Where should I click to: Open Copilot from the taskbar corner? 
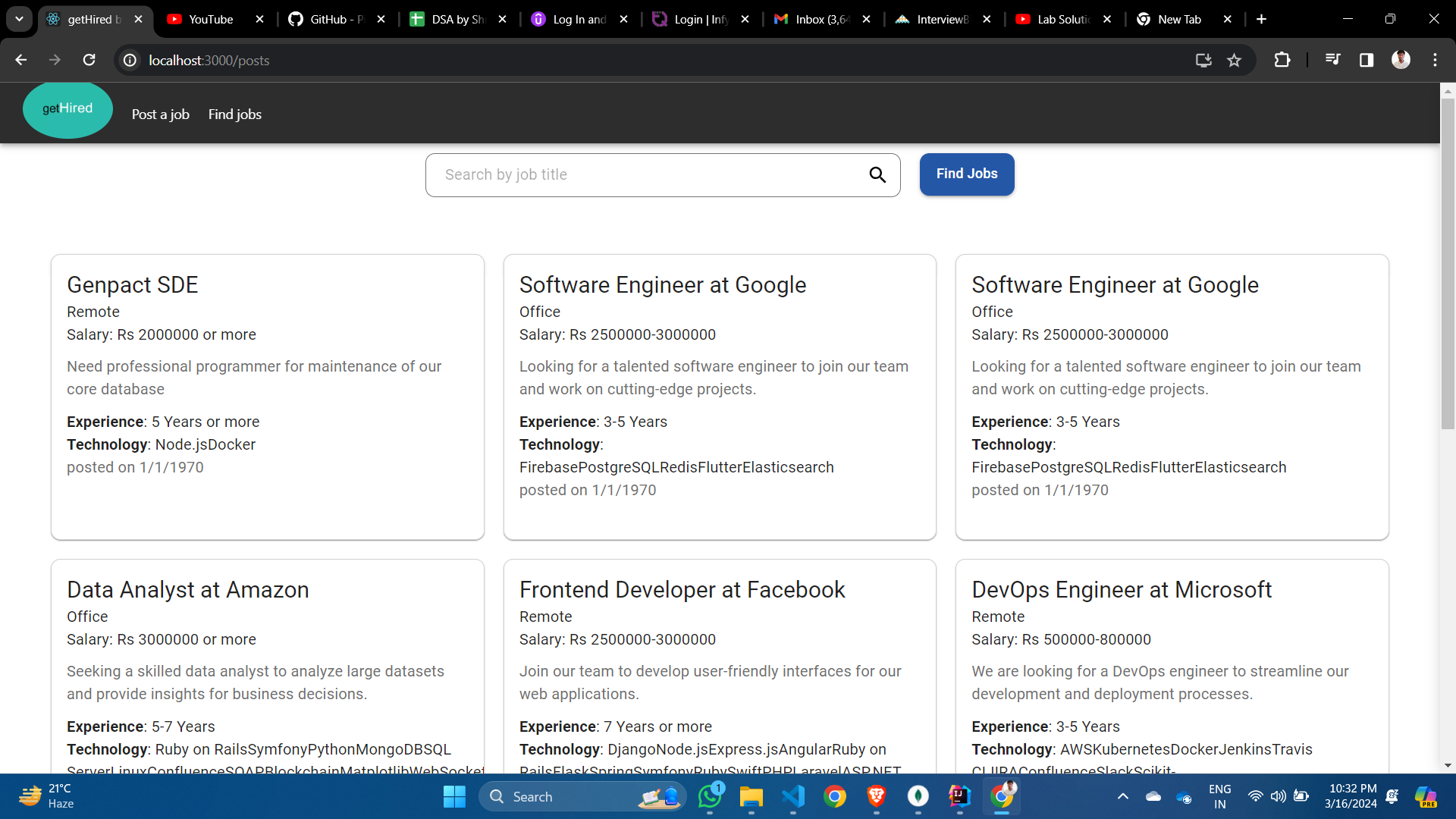coord(1426,796)
